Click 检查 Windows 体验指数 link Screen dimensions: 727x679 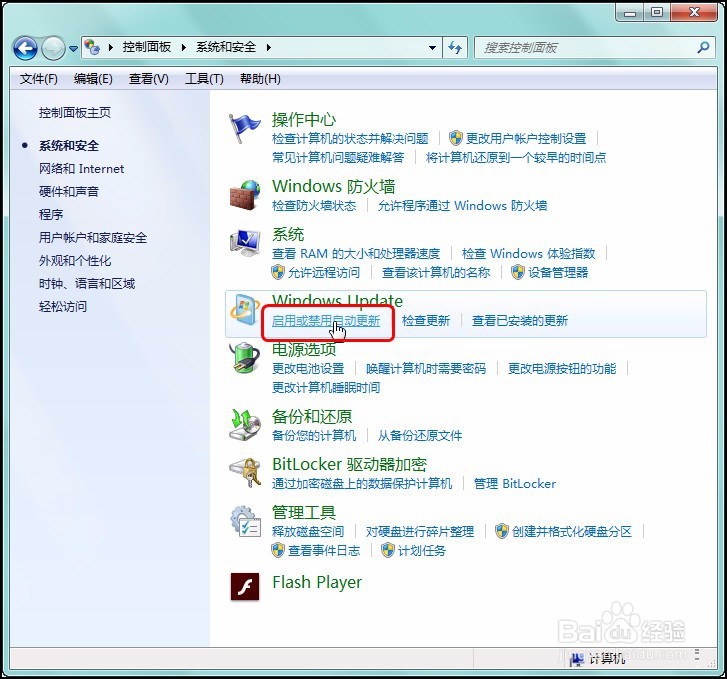[529, 254]
